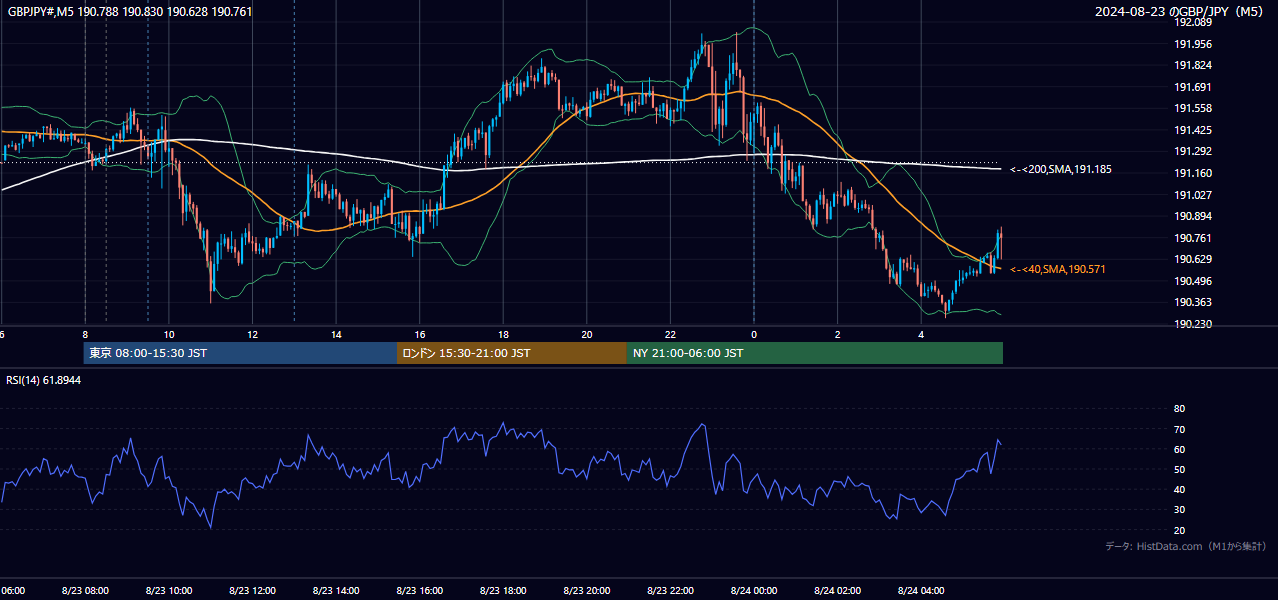
Task: Click the 8/23 12:00 date axis label
Action: (x=252, y=590)
